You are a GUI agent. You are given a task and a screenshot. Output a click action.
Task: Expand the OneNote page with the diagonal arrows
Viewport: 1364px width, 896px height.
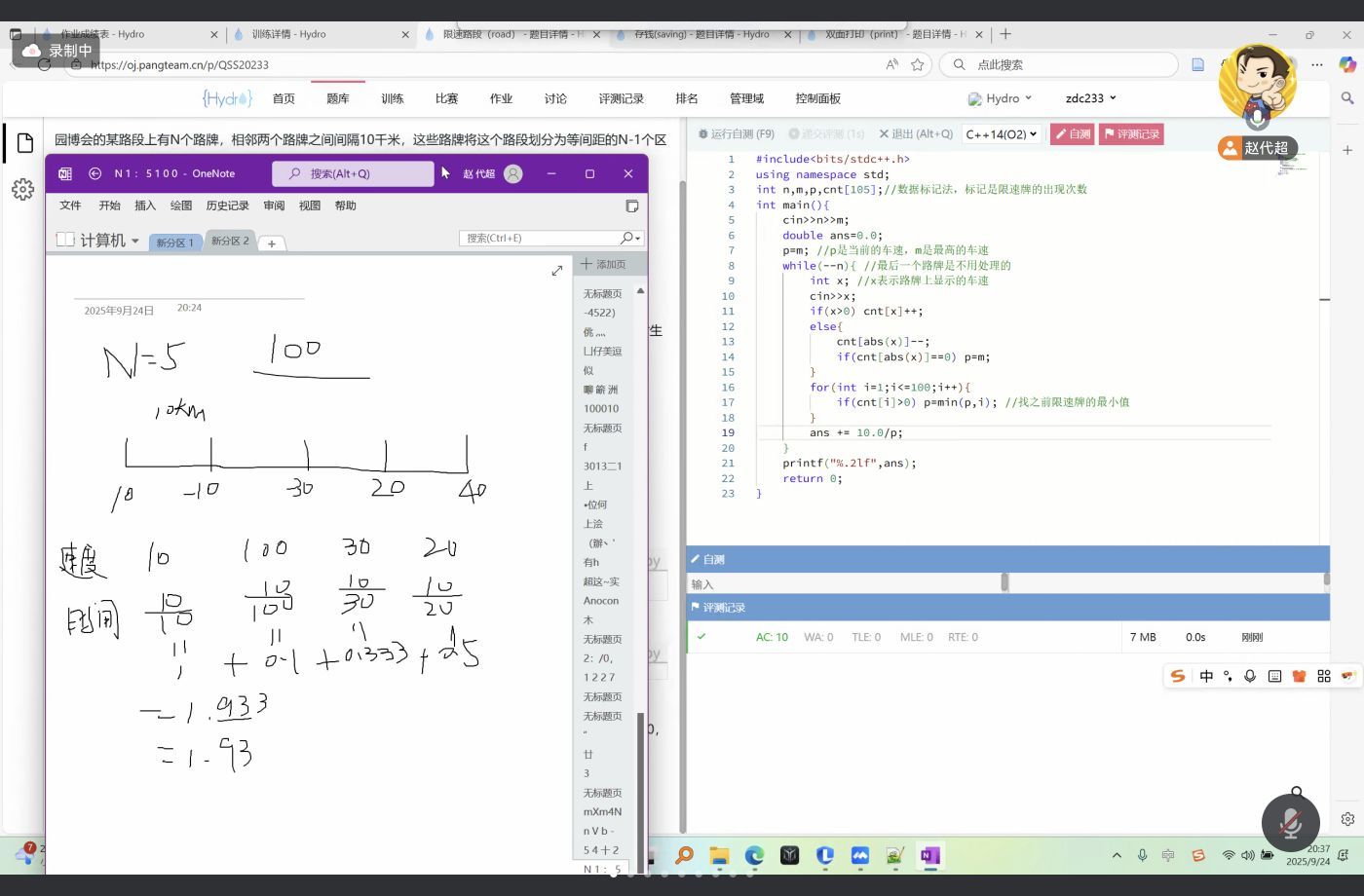pos(556,271)
